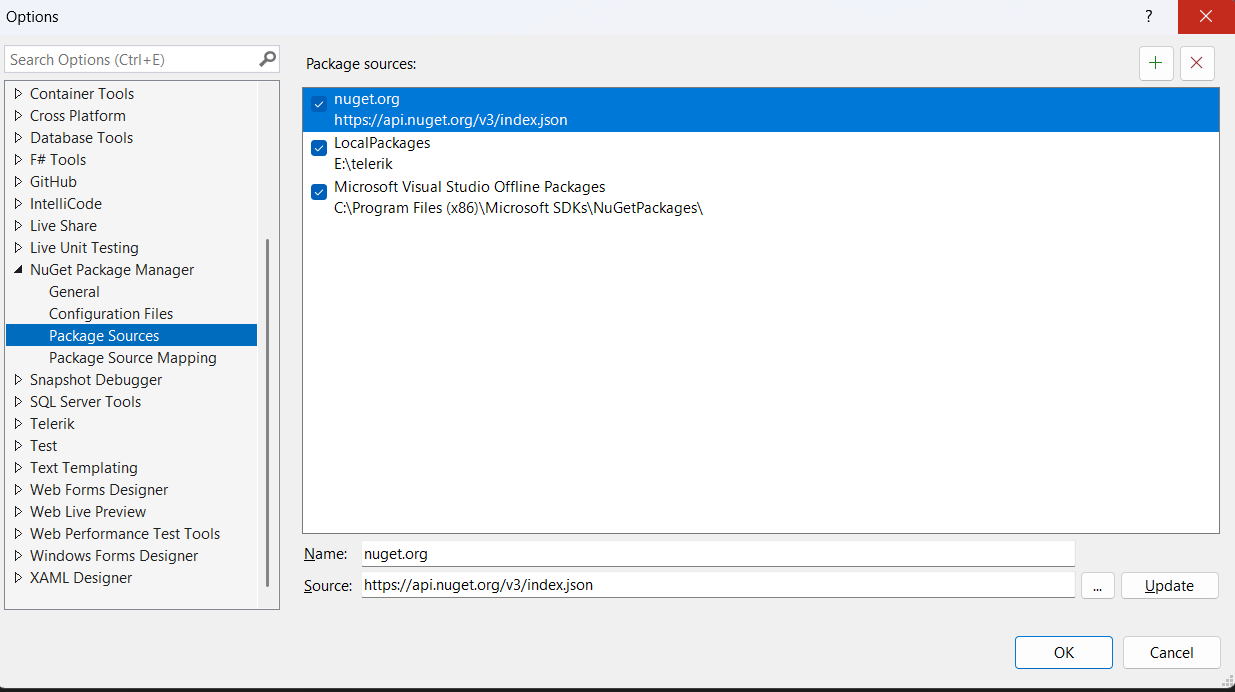Image resolution: width=1235 pixels, height=692 pixels.
Task: Expand the GitHub tree arrow
Action: point(18,182)
